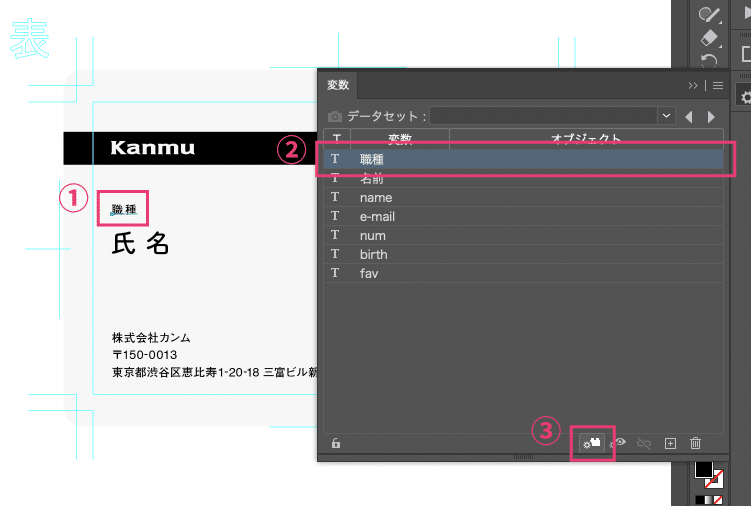Select the 職種 variable row
This screenshot has height=506, width=751.
tap(523, 159)
